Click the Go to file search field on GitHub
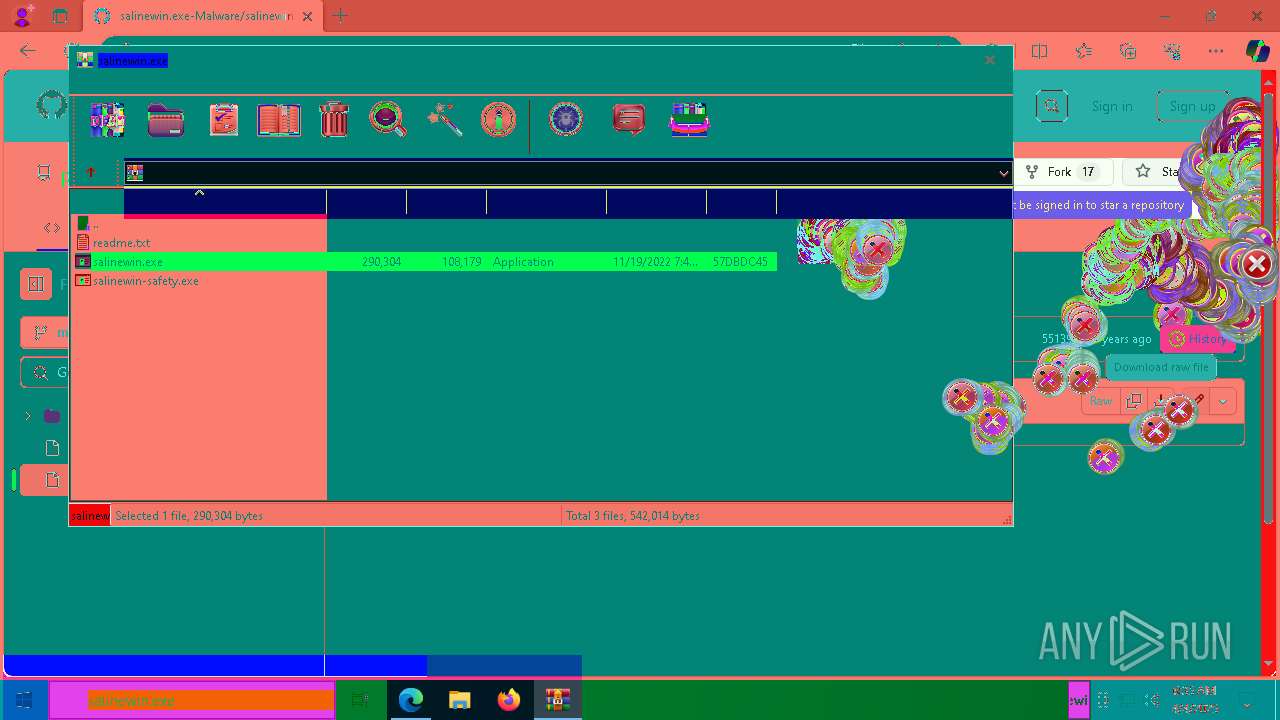The image size is (1280, 720). click(x=46, y=373)
